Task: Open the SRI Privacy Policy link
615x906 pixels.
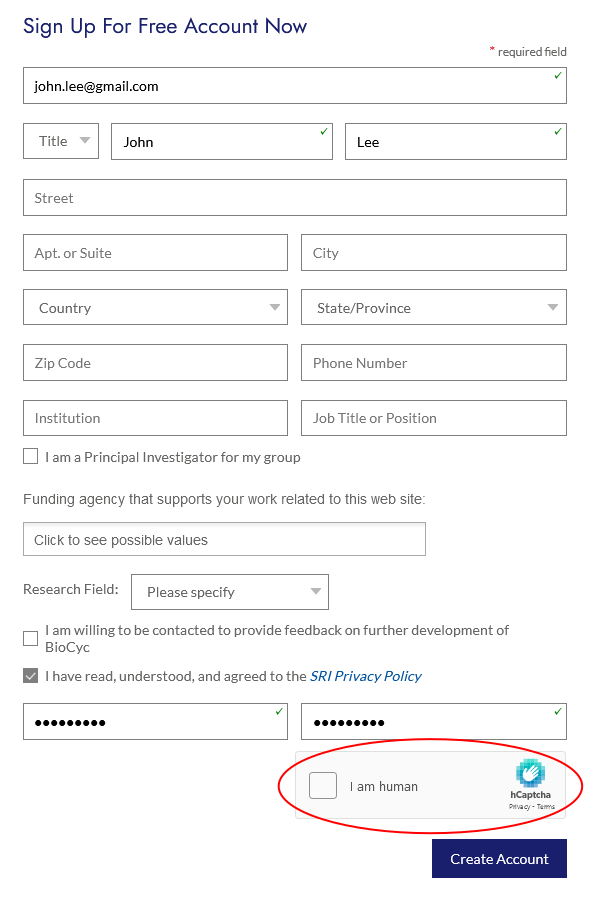Action: 365,676
